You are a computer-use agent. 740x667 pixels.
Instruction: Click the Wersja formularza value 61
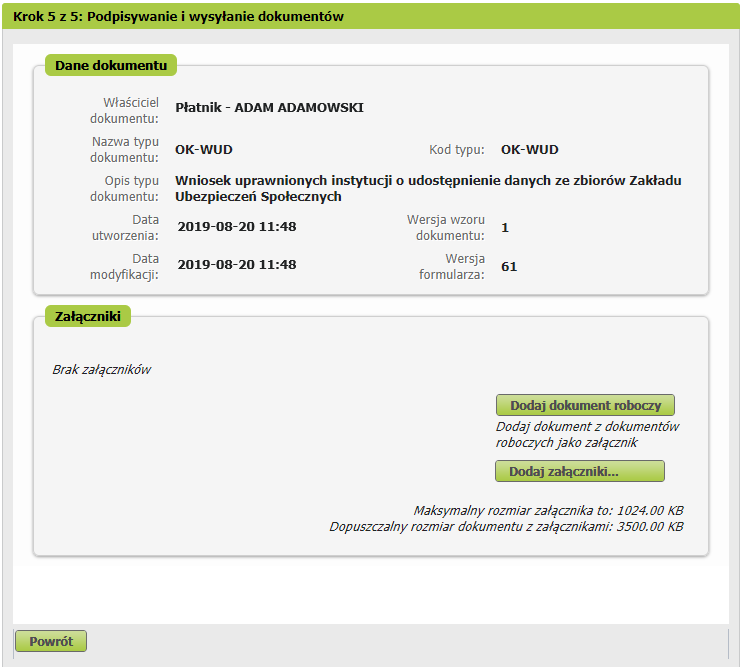click(x=509, y=266)
